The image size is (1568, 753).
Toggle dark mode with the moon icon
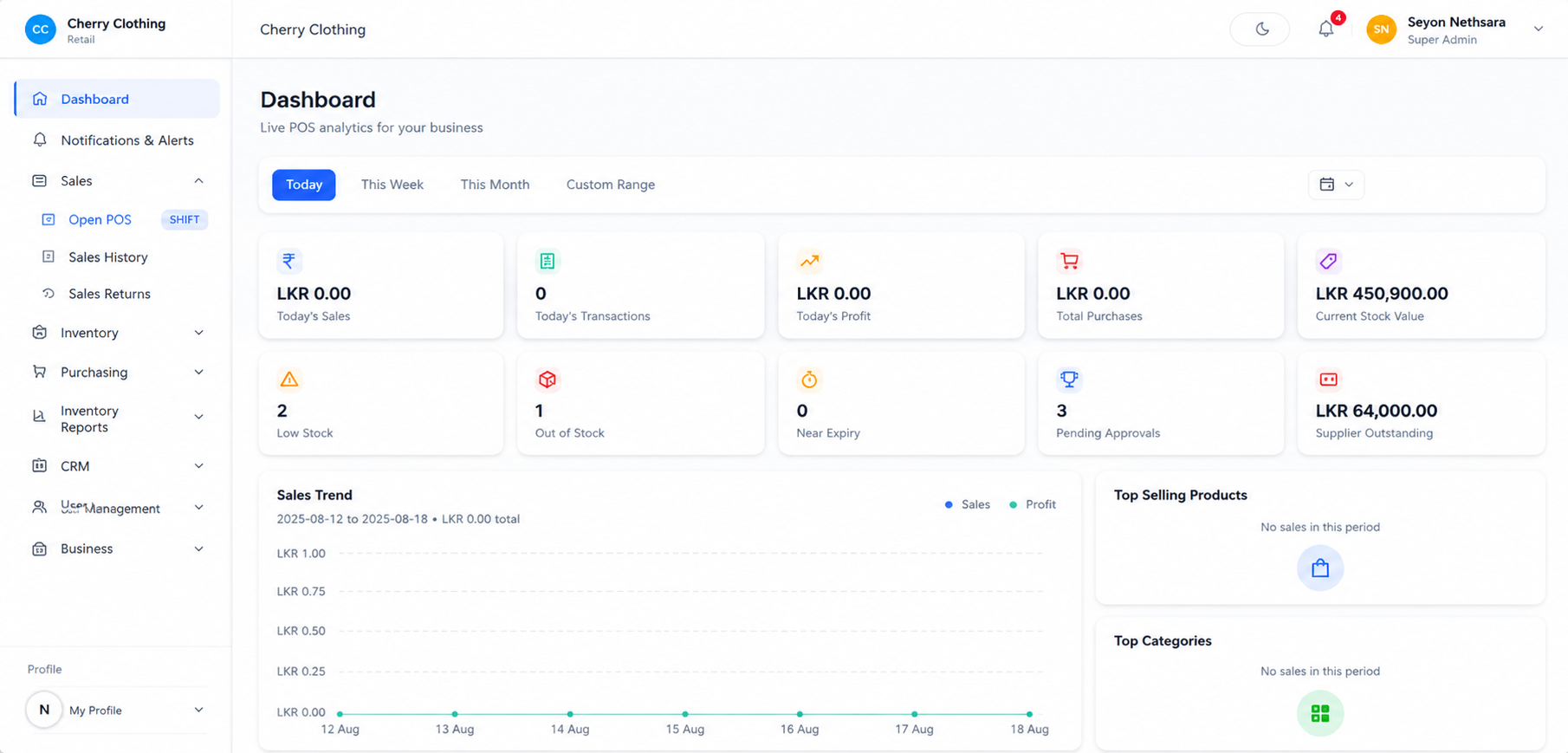1260,29
